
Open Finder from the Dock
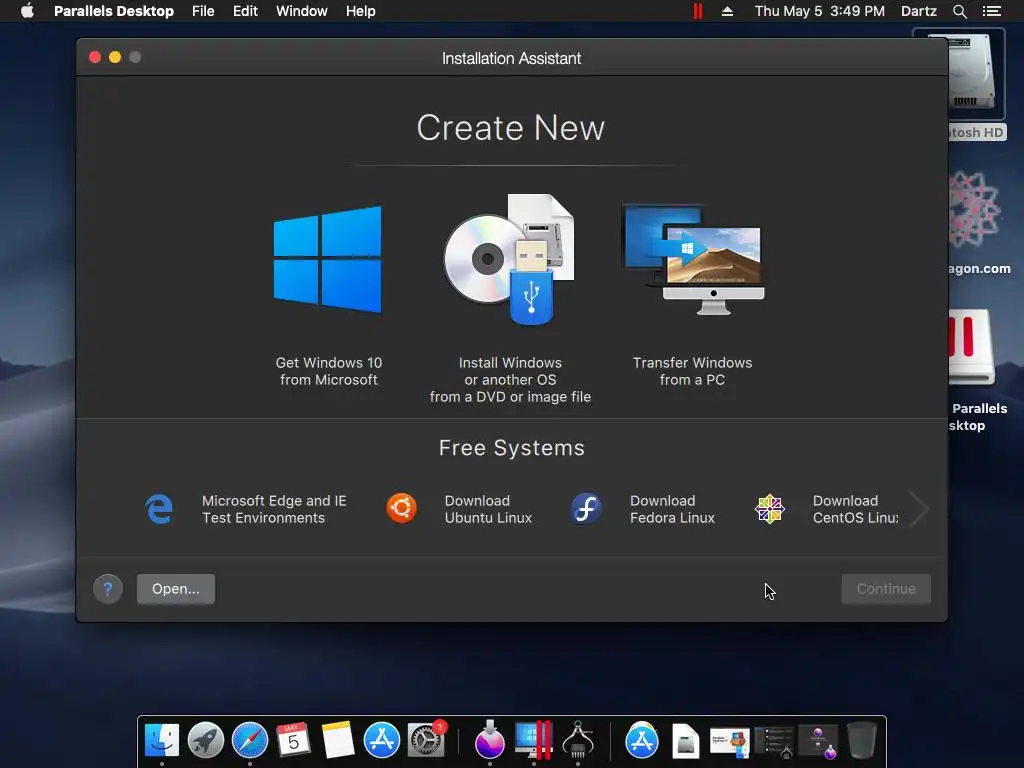point(161,741)
